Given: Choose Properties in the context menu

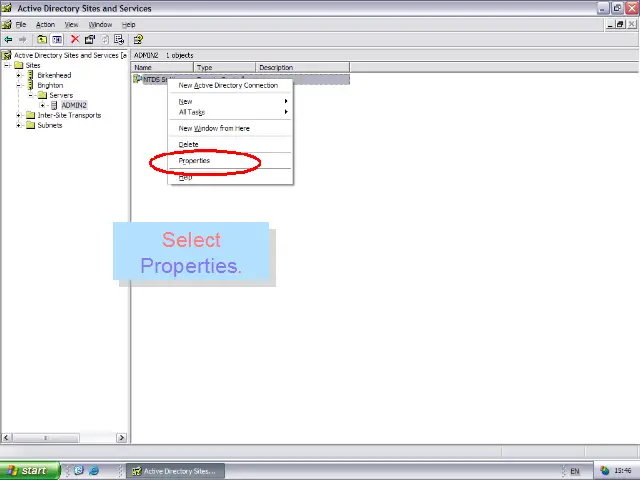Looking at the screenshot, I should [194, 161].
